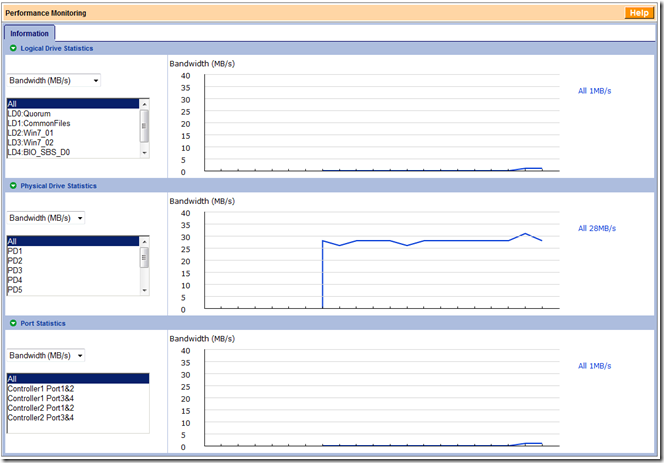Open Logical Drive Bandwidth (MB/s) dropdown
The width and height of the screenshot is (664, 463).
54,80
